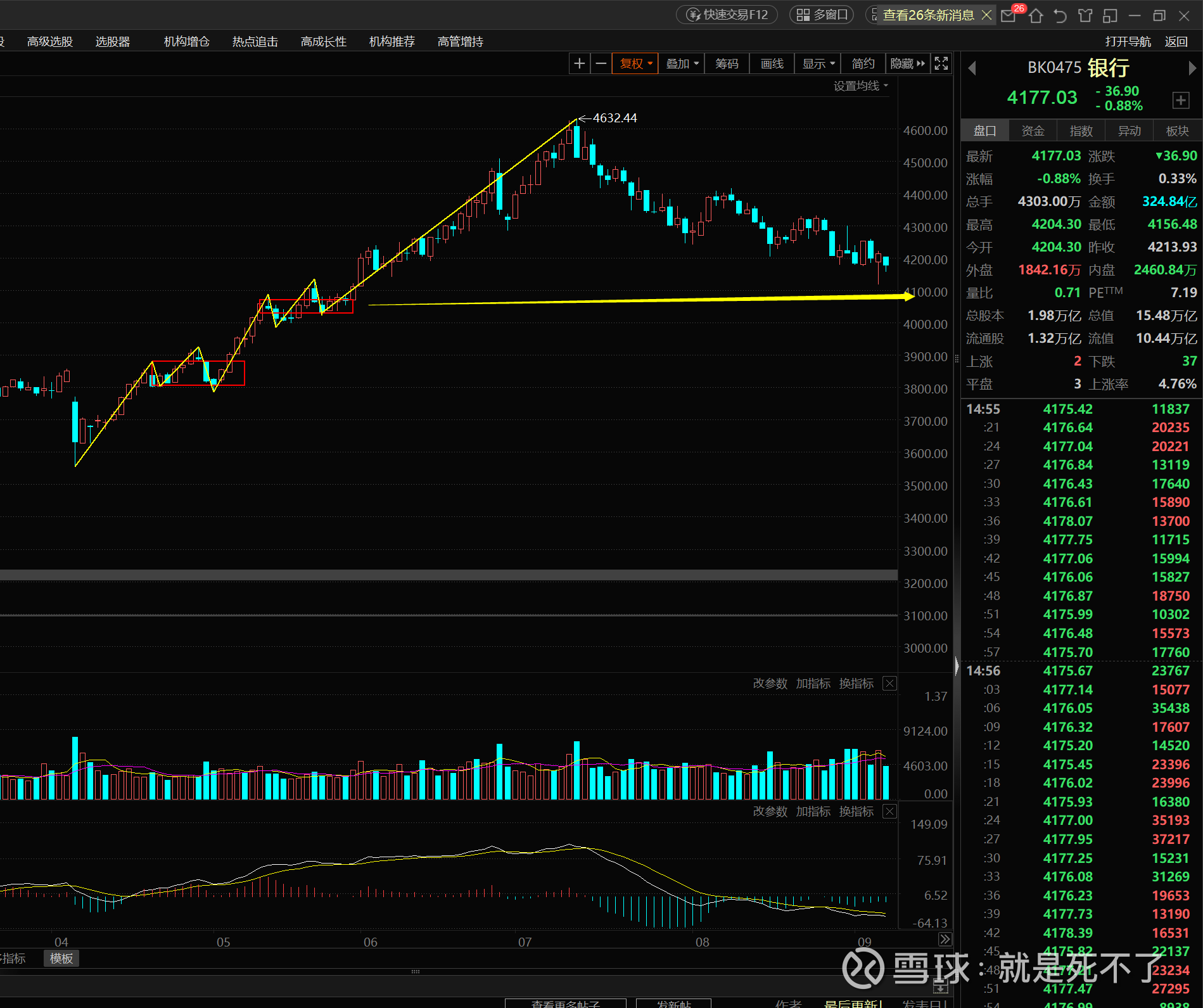
Task: Close the volume indicator panel
Action: click(x=889, y=684)
